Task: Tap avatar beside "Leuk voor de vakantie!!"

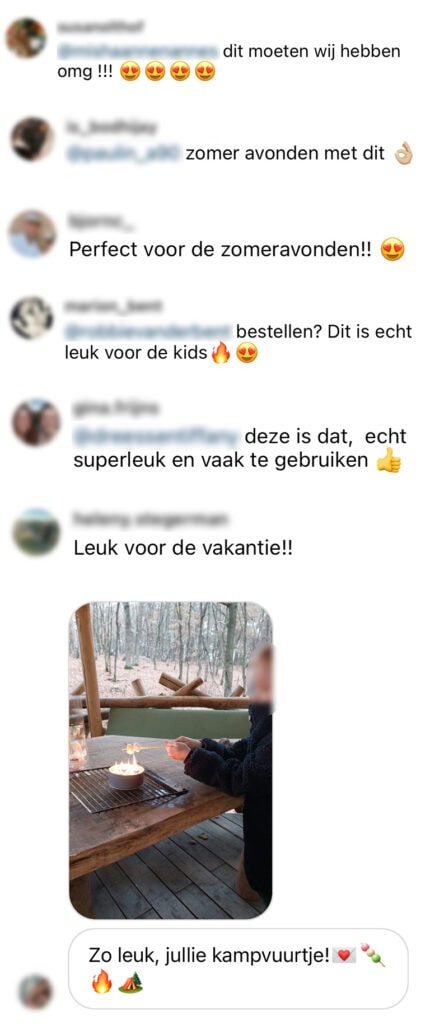Action: (x=35, y=532)
